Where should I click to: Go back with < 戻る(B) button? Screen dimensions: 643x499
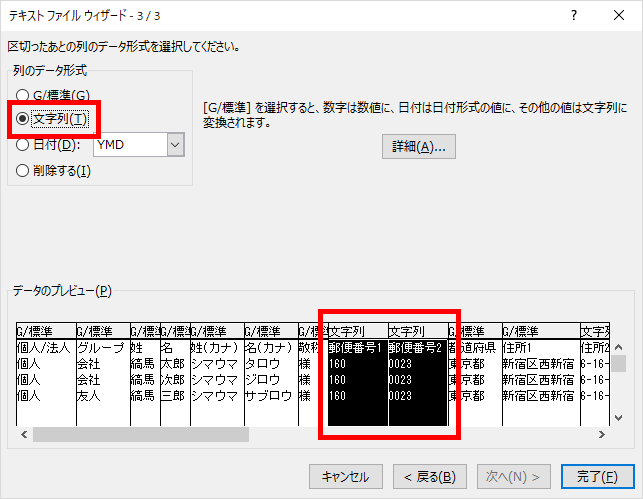tap(430, 476)
